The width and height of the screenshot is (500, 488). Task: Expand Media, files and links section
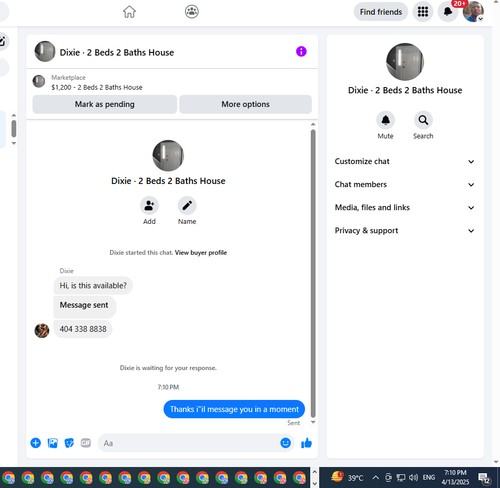pos(405,207)
